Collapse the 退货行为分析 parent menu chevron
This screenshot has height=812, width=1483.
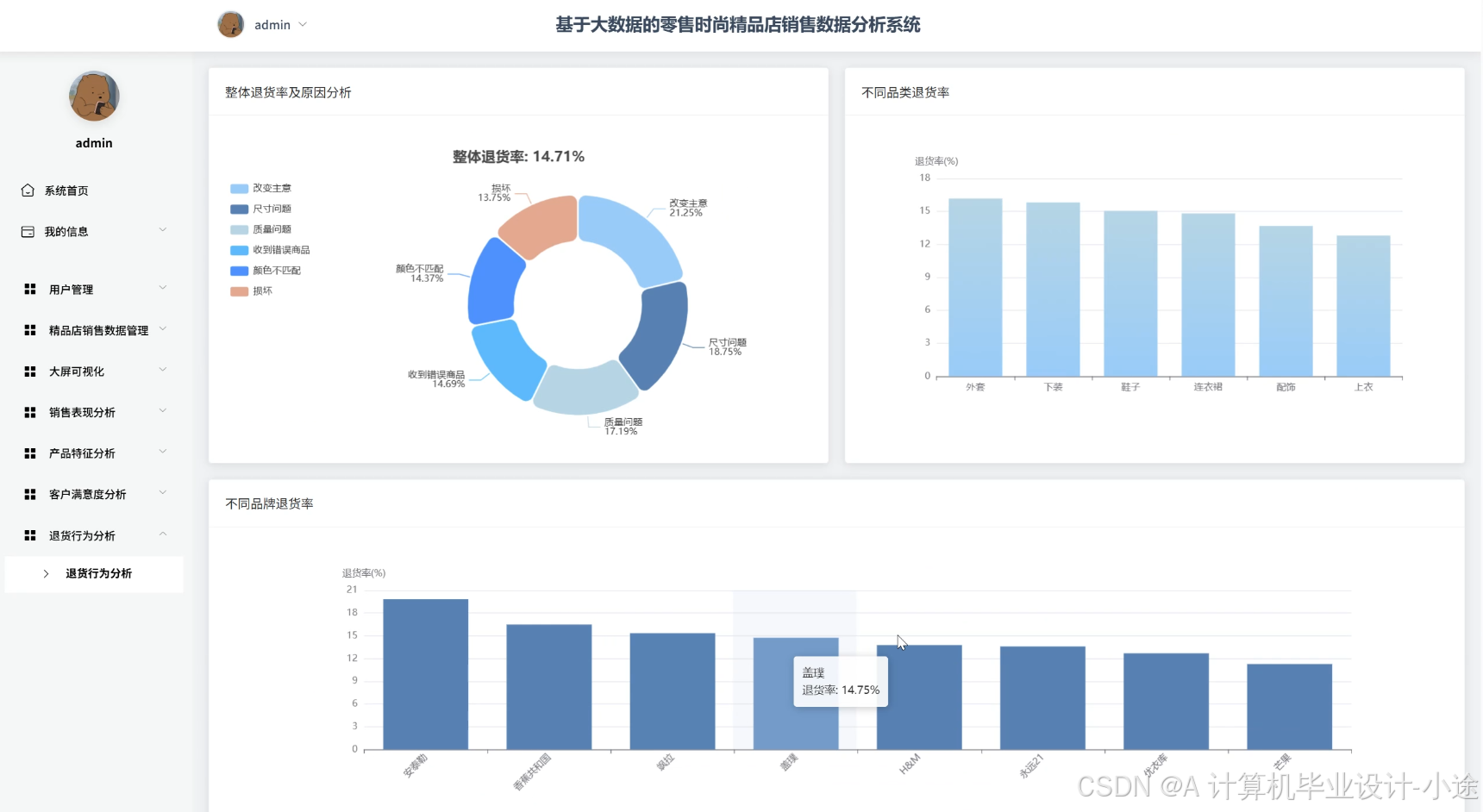(163, 534)
